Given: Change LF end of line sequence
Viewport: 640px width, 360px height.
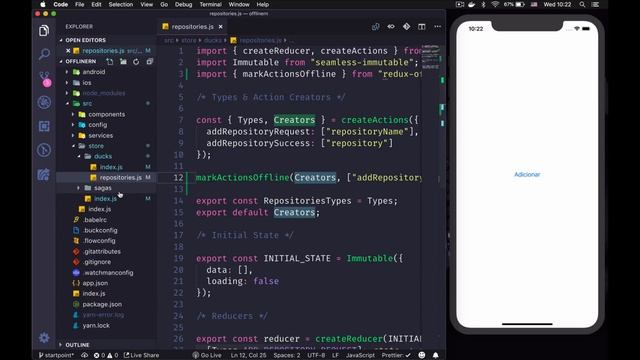Looking at the screenshot, I should (335, 355).
